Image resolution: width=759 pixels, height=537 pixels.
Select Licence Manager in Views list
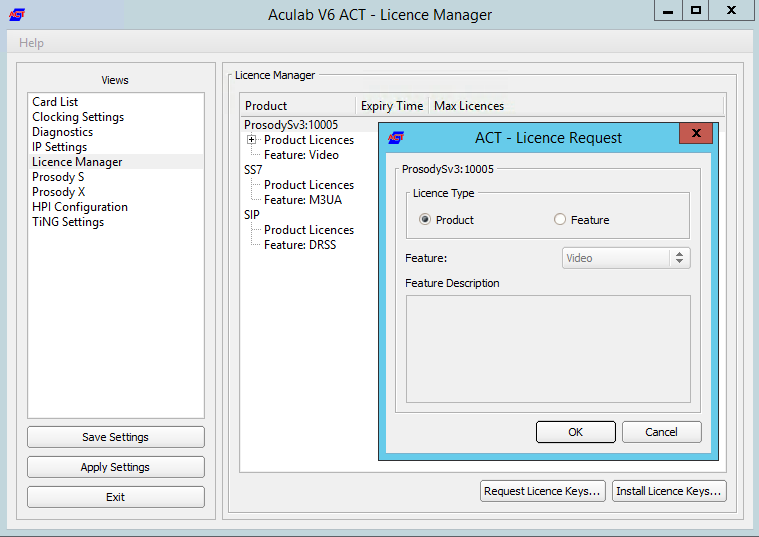click(x=116, y=162)
